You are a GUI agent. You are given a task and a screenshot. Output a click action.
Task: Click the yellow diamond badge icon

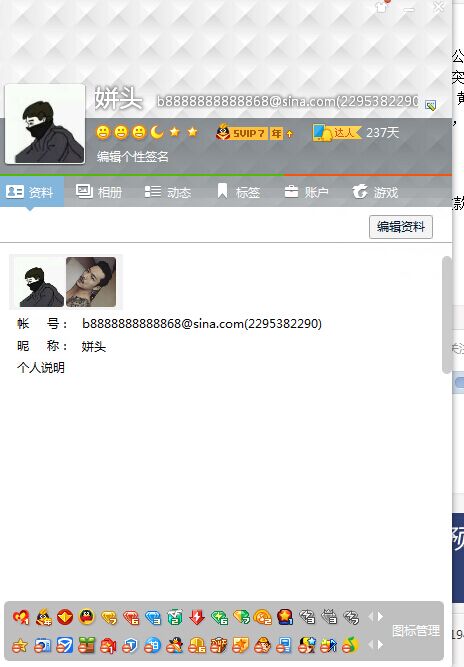(x=109, y=617)
